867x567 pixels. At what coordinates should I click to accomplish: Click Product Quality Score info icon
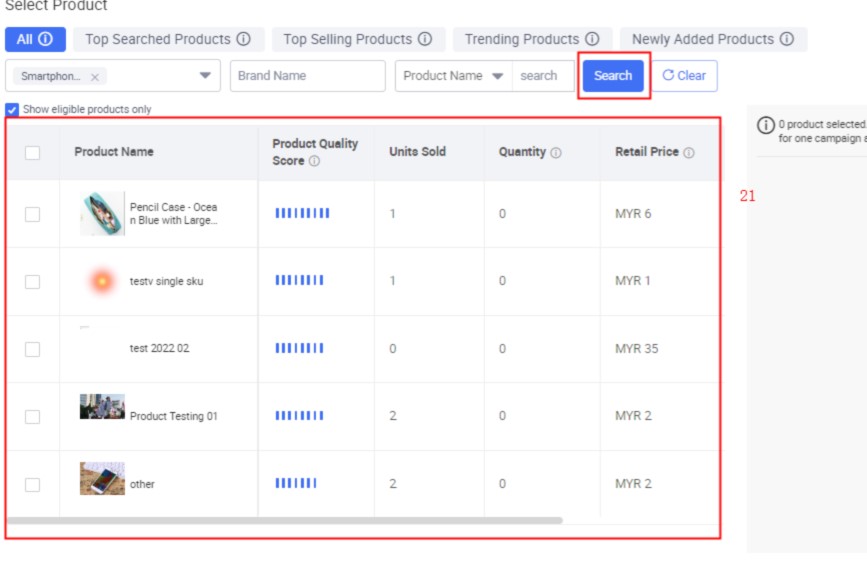tap(314, 161)
